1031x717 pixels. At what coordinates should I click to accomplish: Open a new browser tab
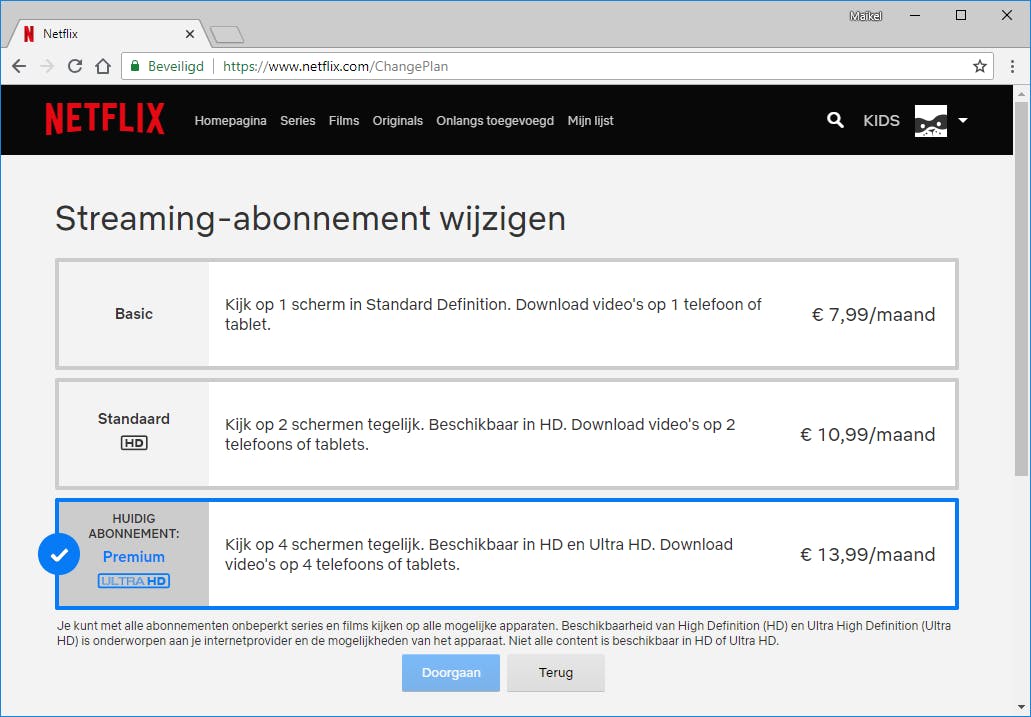(227, 34)
